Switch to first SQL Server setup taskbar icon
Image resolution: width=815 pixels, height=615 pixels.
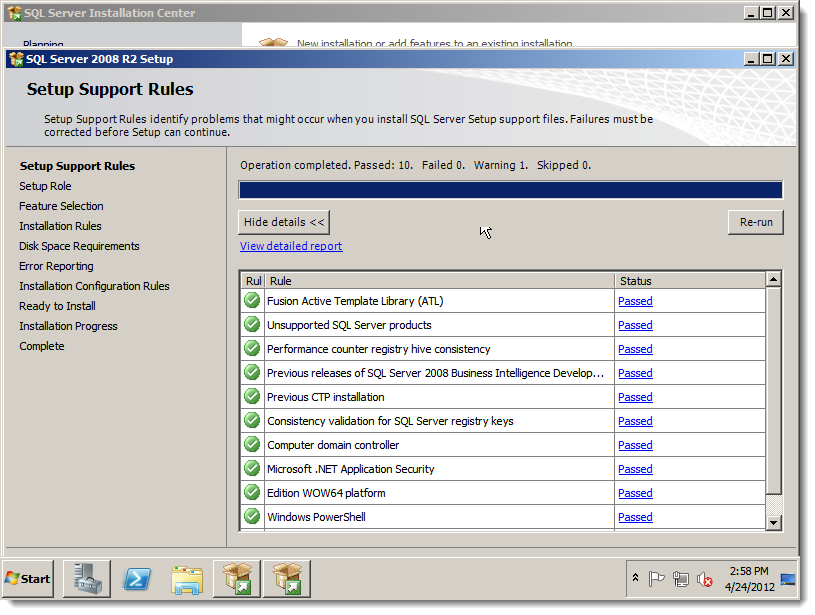236,579
